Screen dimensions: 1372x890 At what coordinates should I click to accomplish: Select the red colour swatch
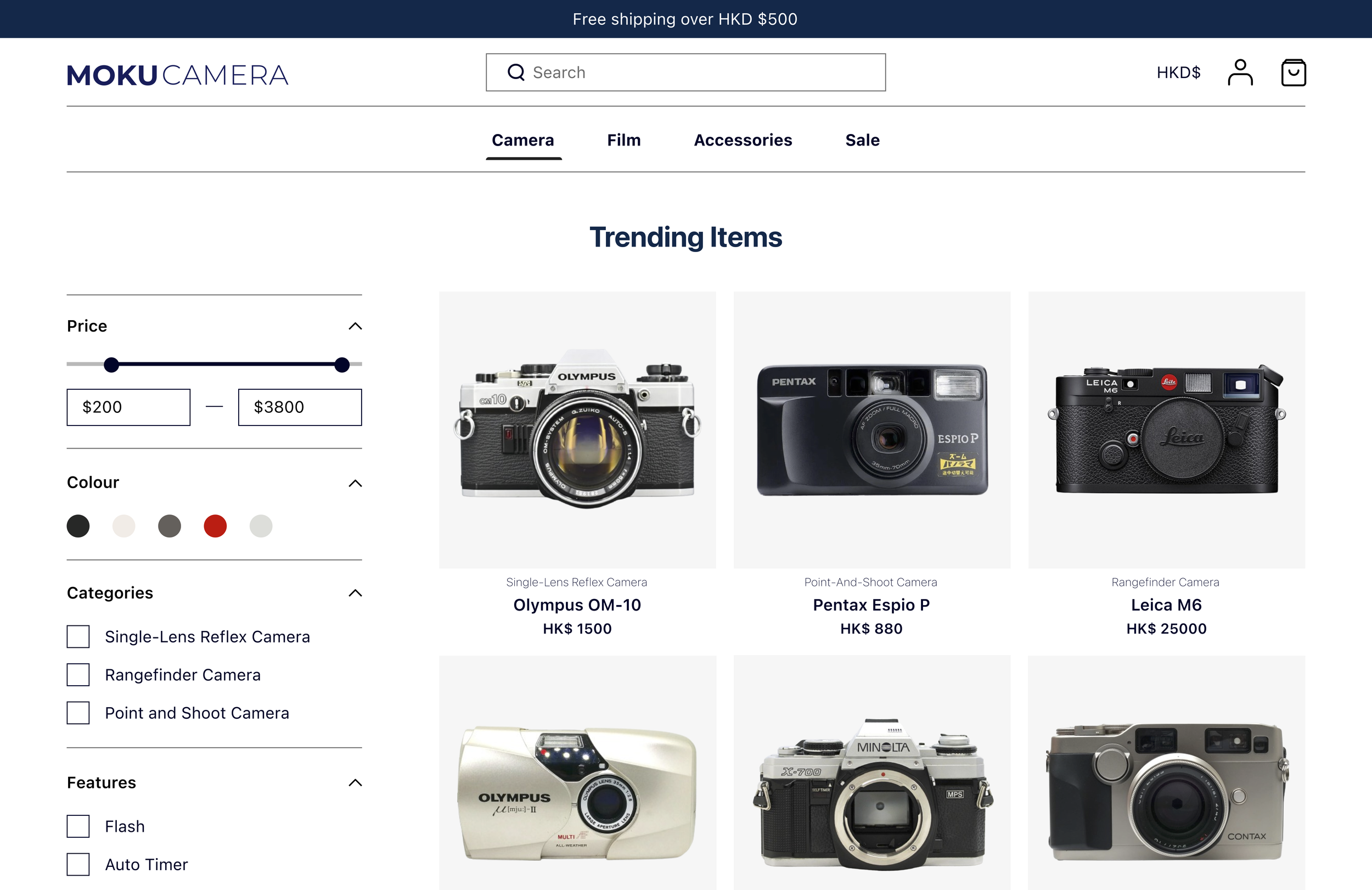215,526
